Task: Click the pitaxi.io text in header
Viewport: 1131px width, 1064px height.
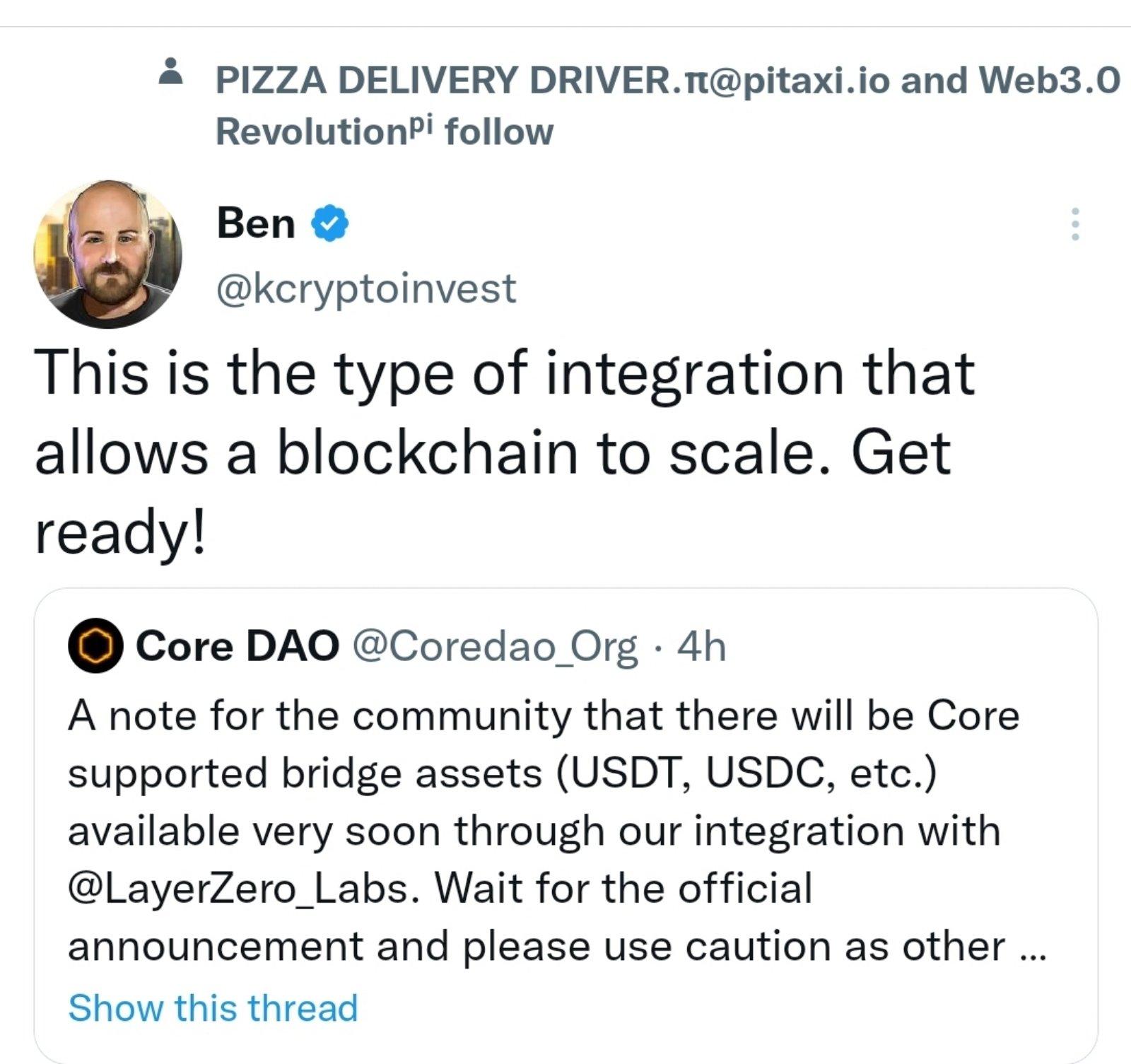Action: (x=806, y=80)
